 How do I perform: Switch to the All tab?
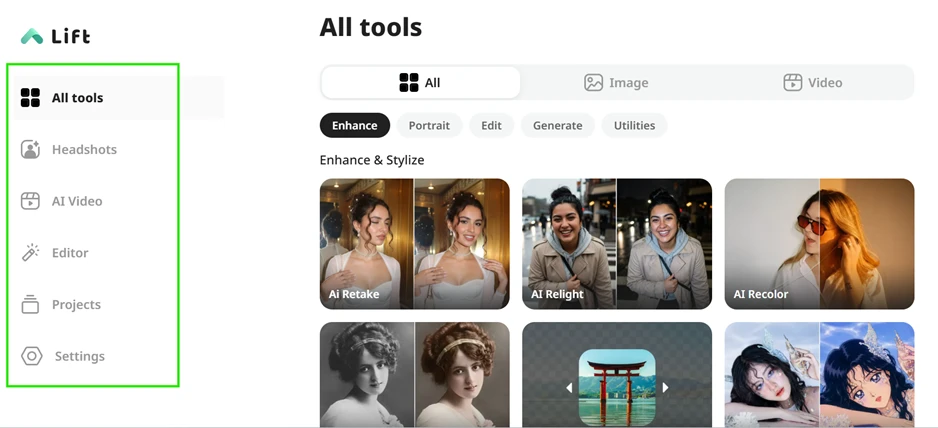tap(421, 83)
